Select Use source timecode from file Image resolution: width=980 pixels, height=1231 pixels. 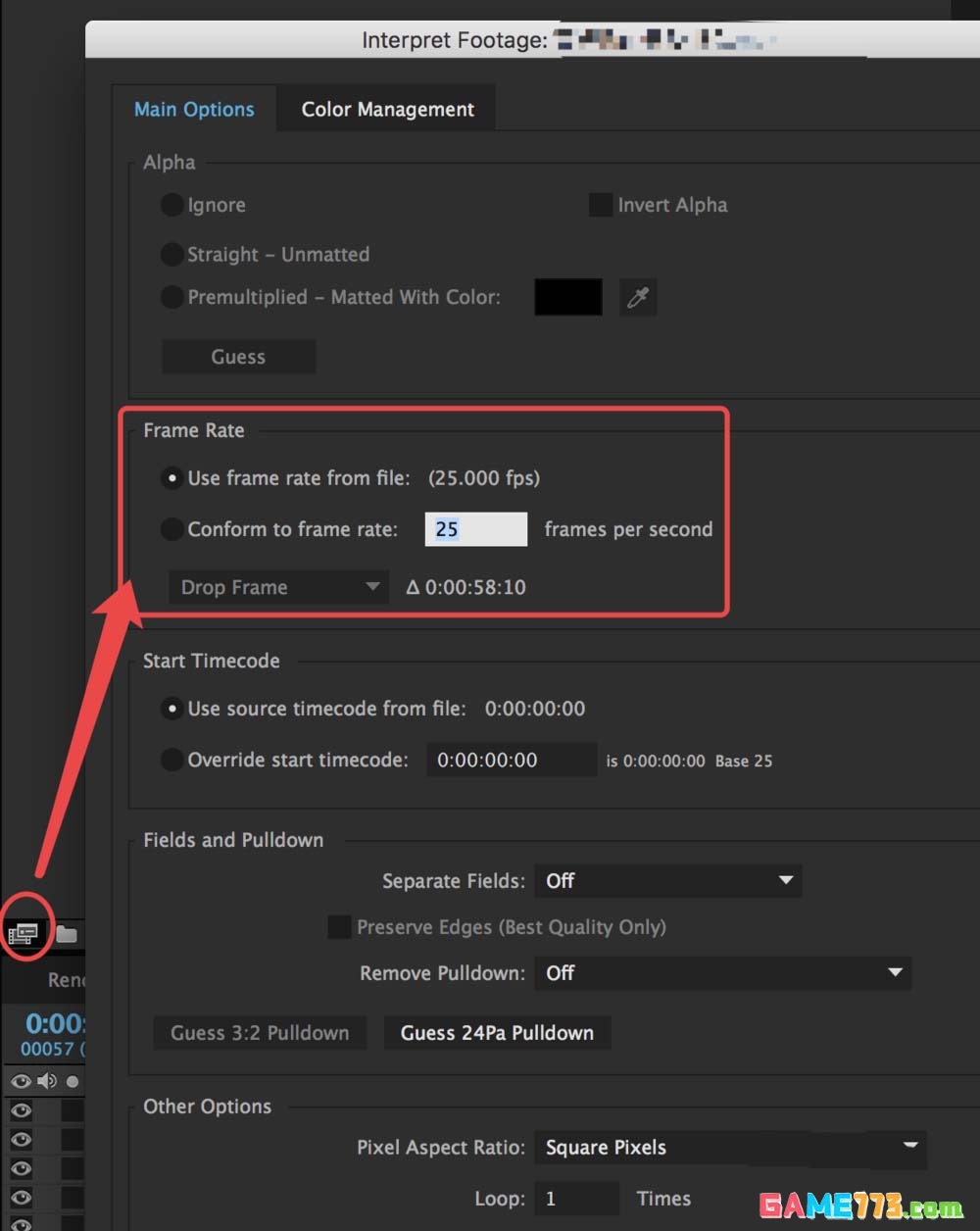click(x=171, y=709)
